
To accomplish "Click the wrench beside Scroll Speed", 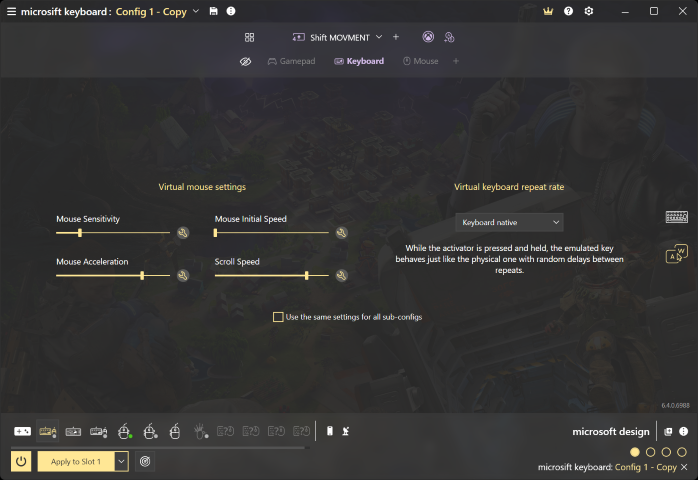I will click(x=341, y=276).
